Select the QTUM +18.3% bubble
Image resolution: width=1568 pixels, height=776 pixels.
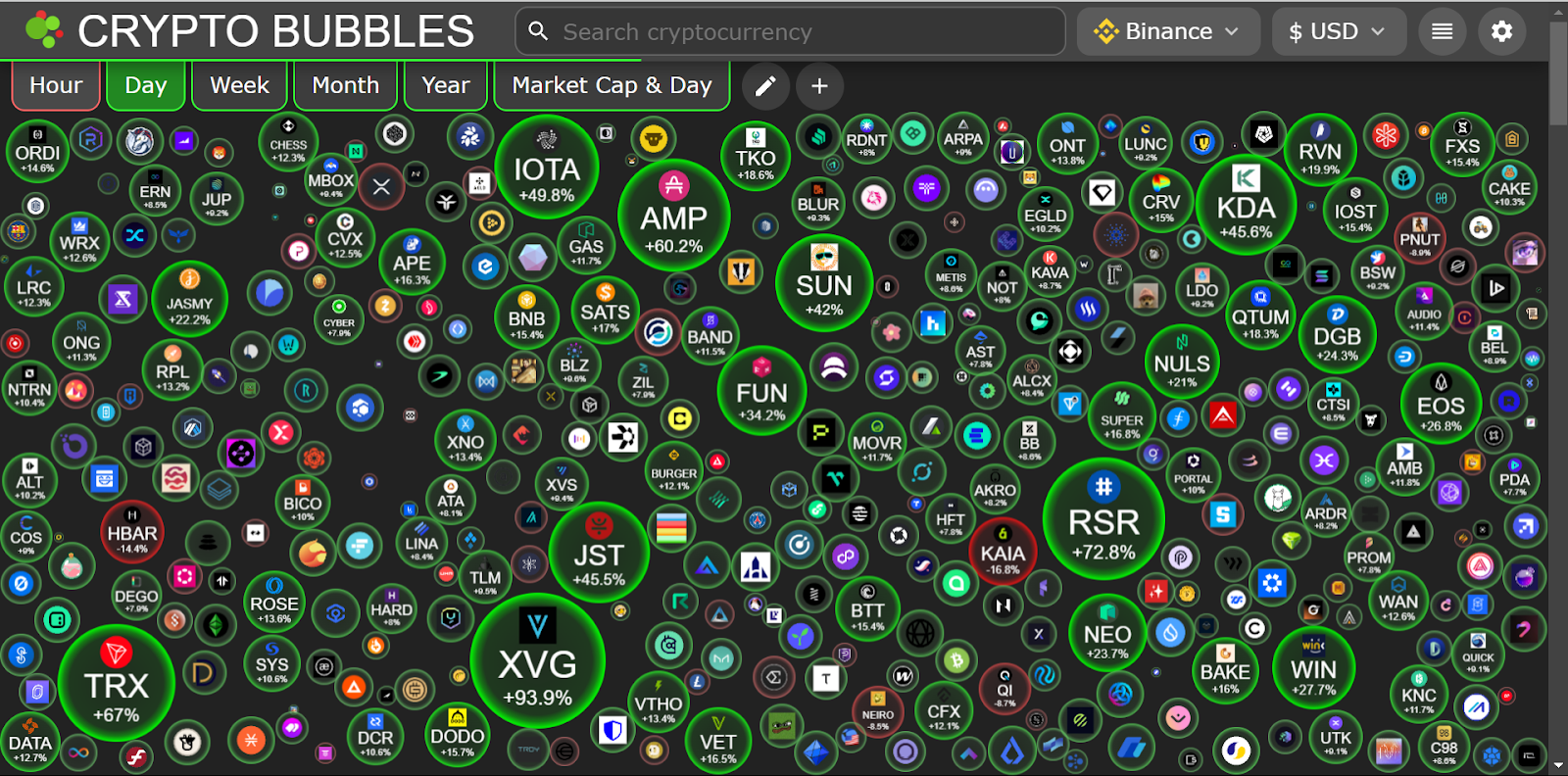(x=1260, y=315)
